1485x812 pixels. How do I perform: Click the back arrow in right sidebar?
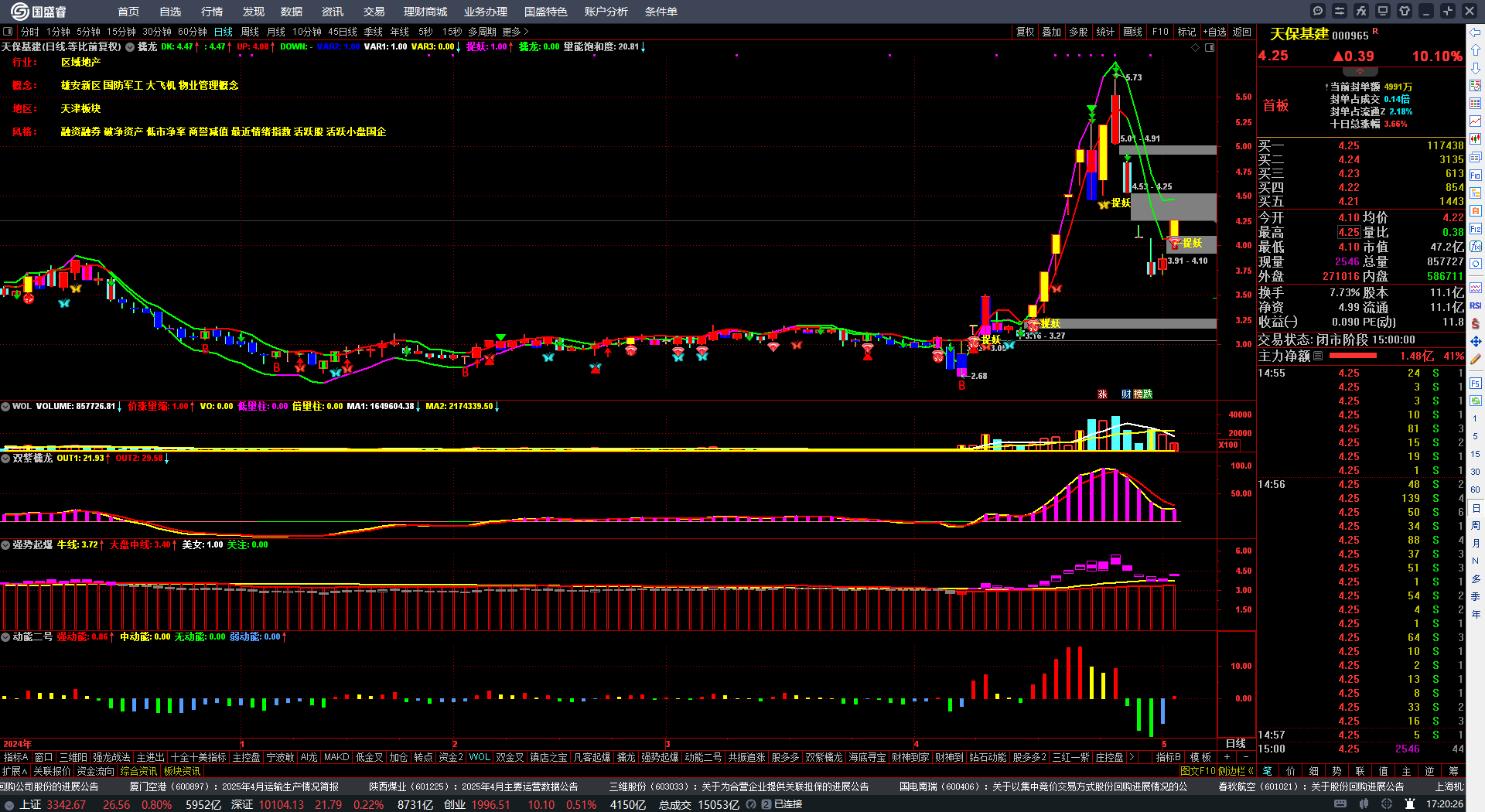[x=1476, y=32]
